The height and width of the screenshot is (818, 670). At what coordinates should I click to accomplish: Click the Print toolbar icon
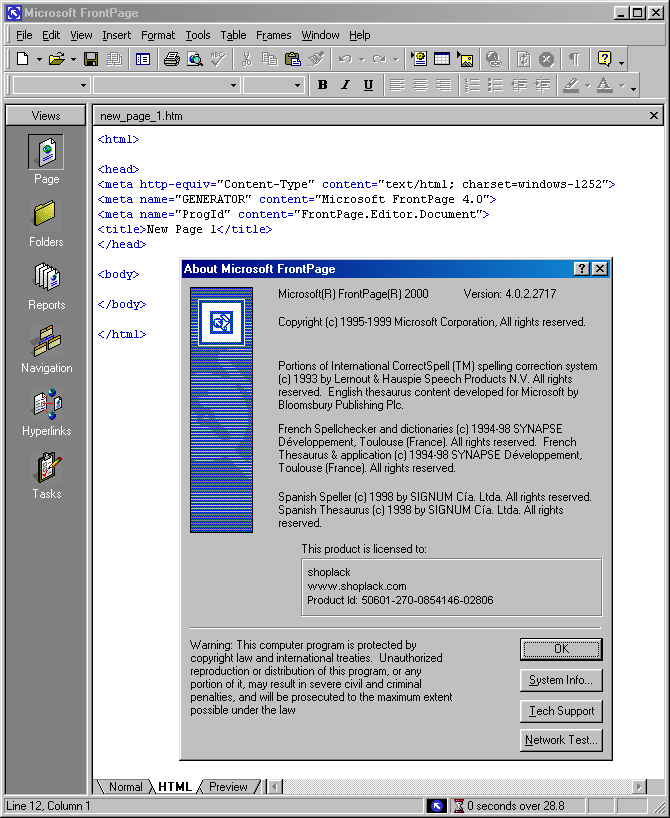pos(172,59)
